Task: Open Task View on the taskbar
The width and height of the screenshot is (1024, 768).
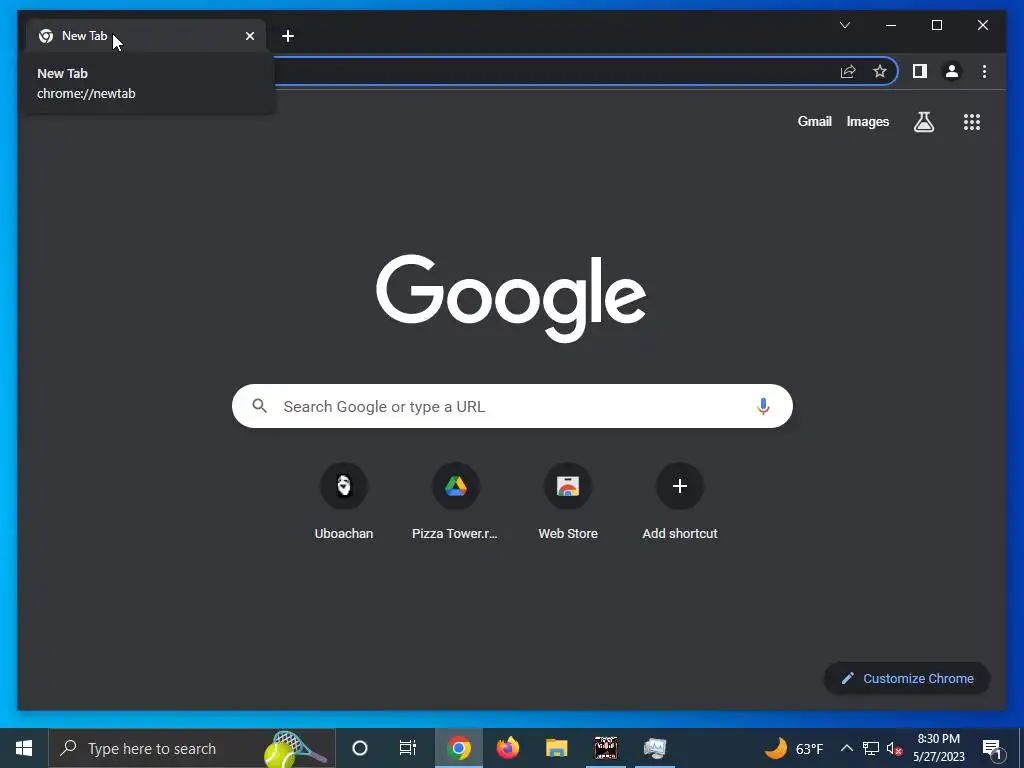Action: (408, 748)
